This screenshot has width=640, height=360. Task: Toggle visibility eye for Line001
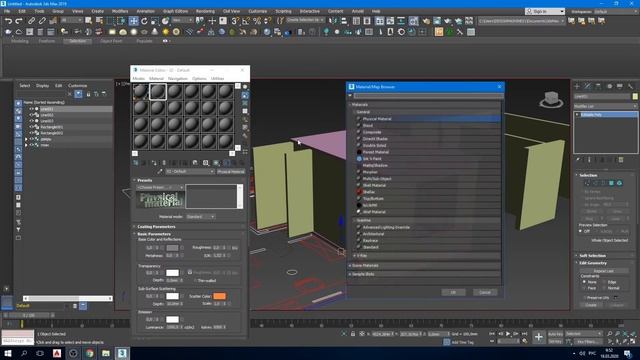pos(31,109)
